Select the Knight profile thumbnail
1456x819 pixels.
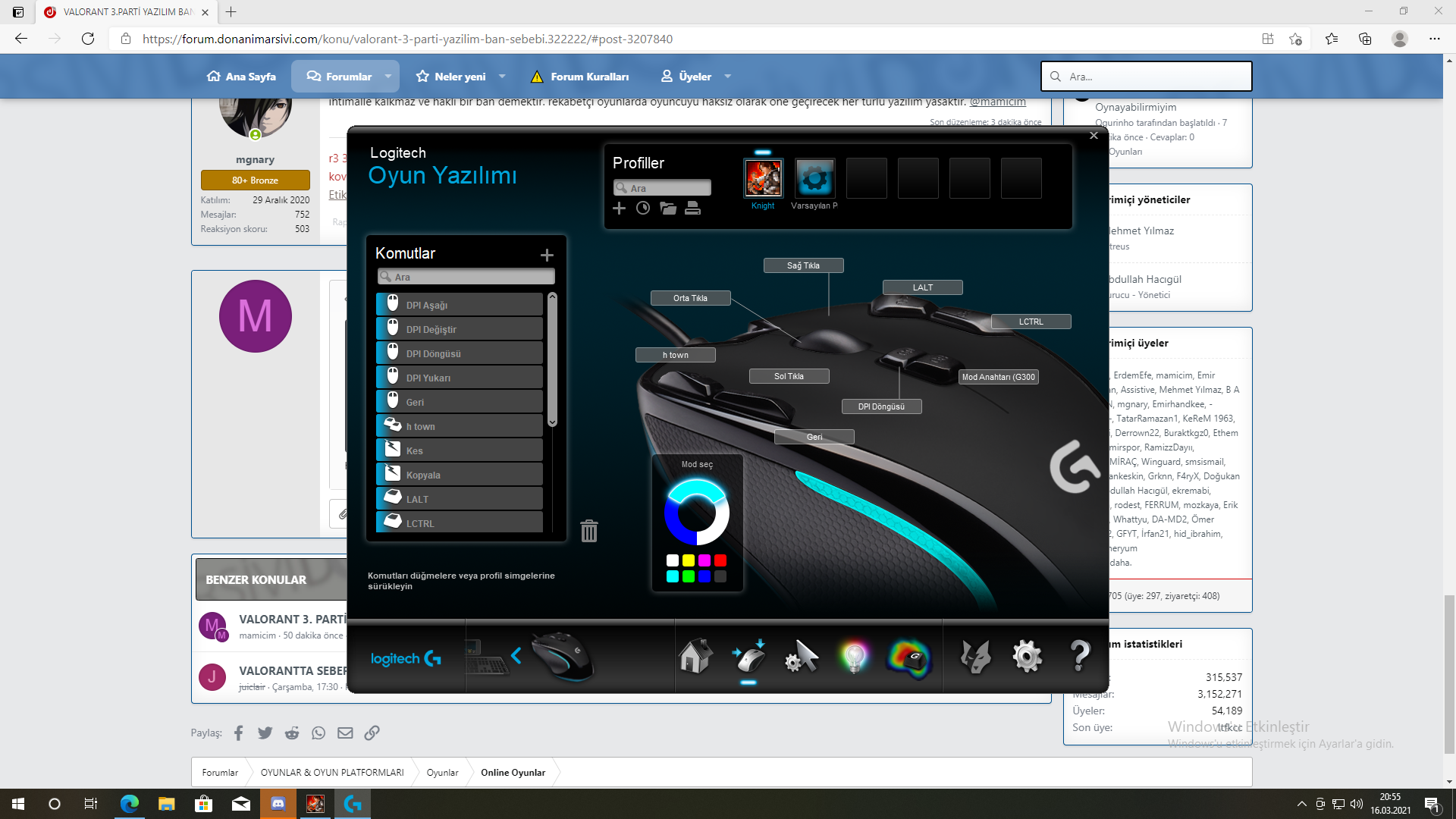pos(763,178)
